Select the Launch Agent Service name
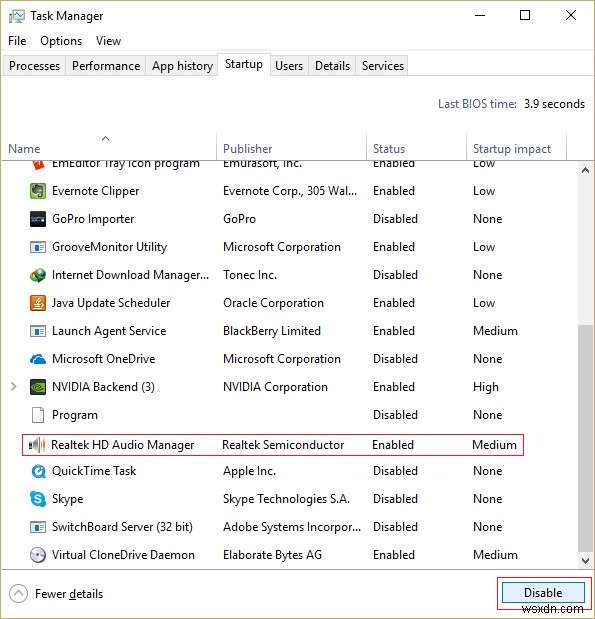This screenshot has width=595, height=619. click(109, 331)
